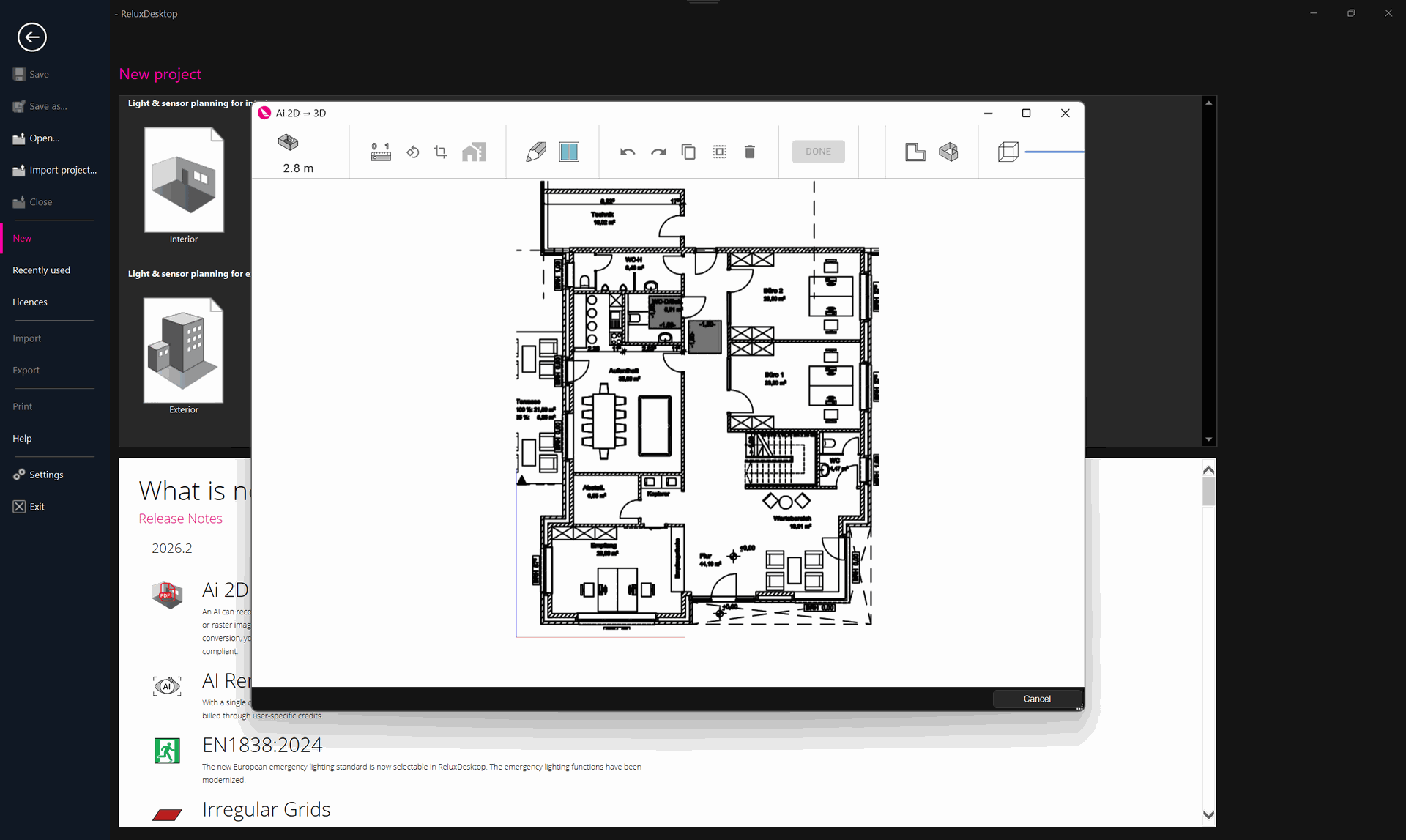Open Recently used in sidebar
This screenshot has height=840, width=1406.
(42, 270)
